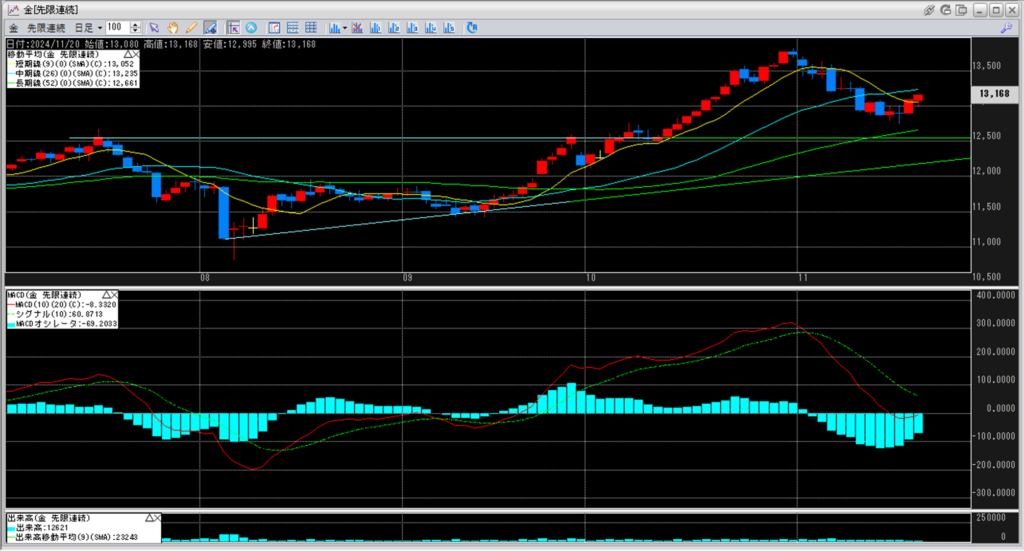Toggle the crosshair cursor display button

[233, 27]
